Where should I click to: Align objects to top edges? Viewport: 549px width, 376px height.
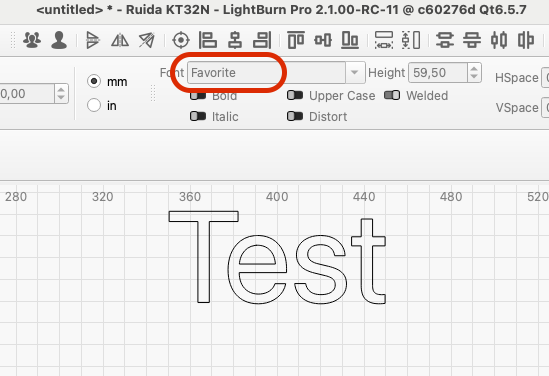[296, 40]
